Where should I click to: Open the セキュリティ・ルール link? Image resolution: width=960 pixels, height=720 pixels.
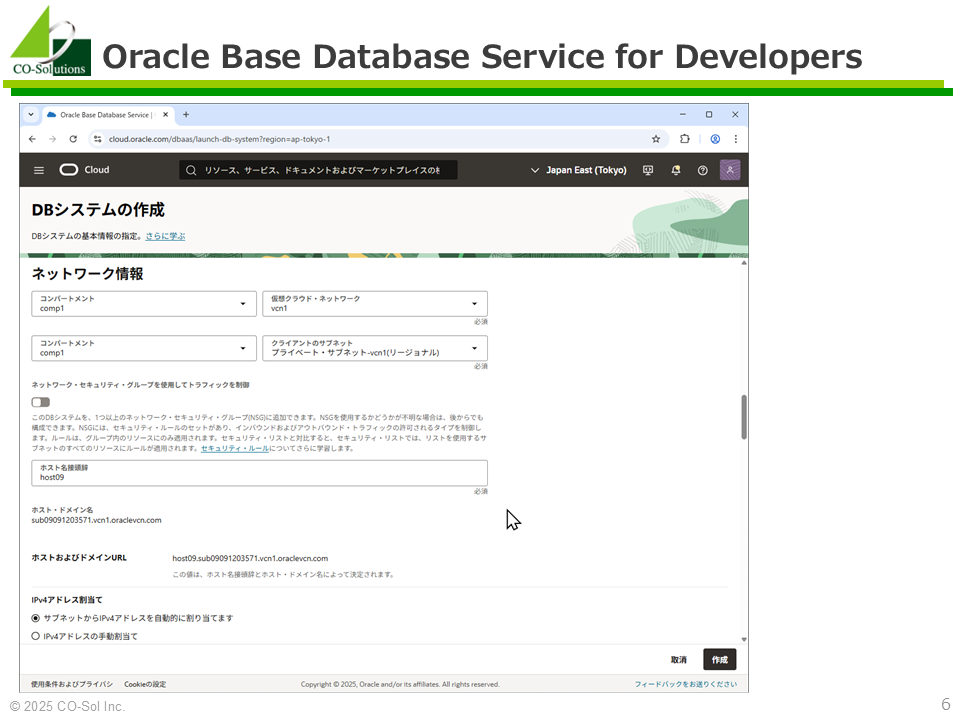pos(235,448)
